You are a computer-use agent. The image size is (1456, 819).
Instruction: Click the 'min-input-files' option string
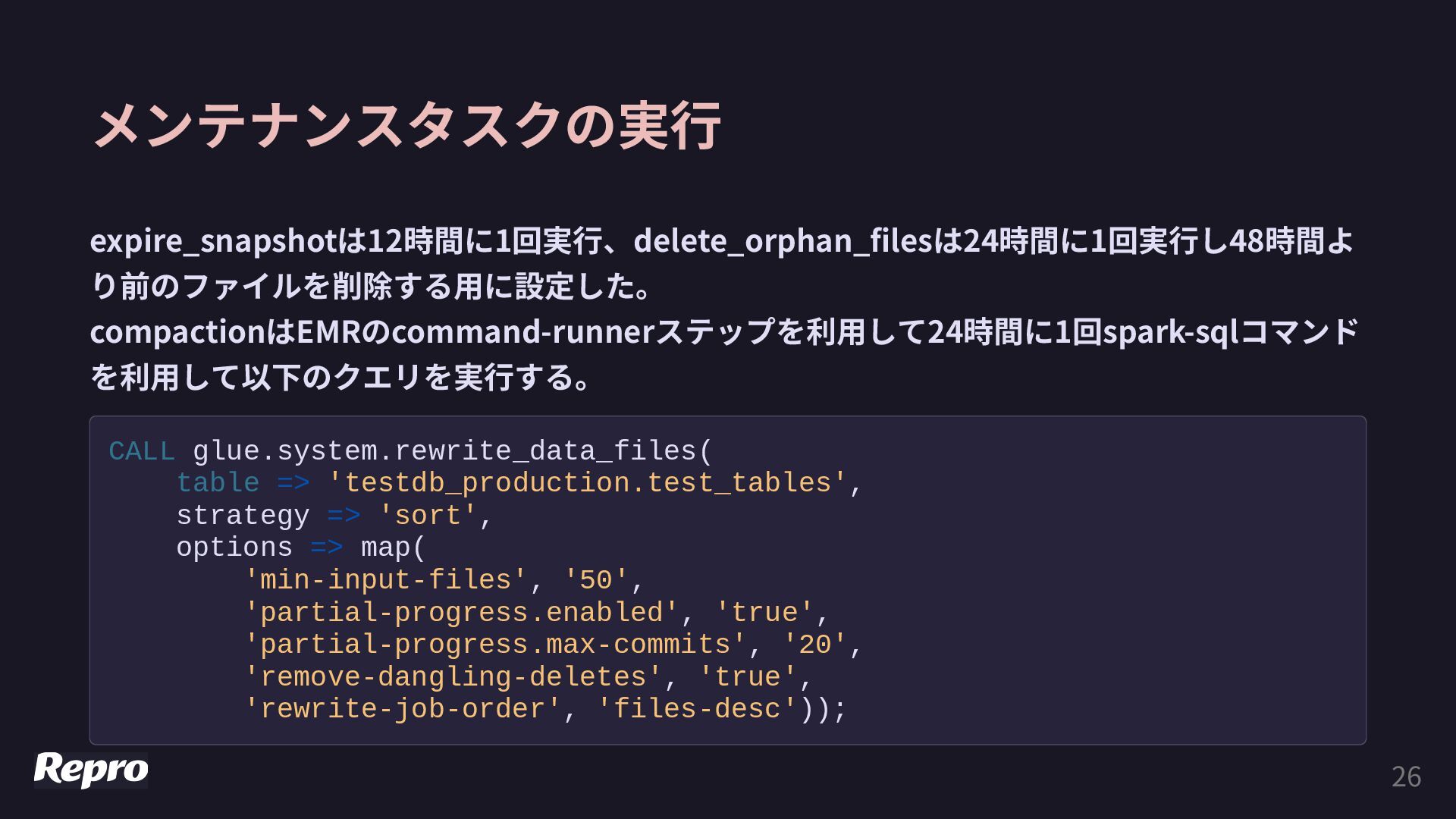tap(385, 580)
